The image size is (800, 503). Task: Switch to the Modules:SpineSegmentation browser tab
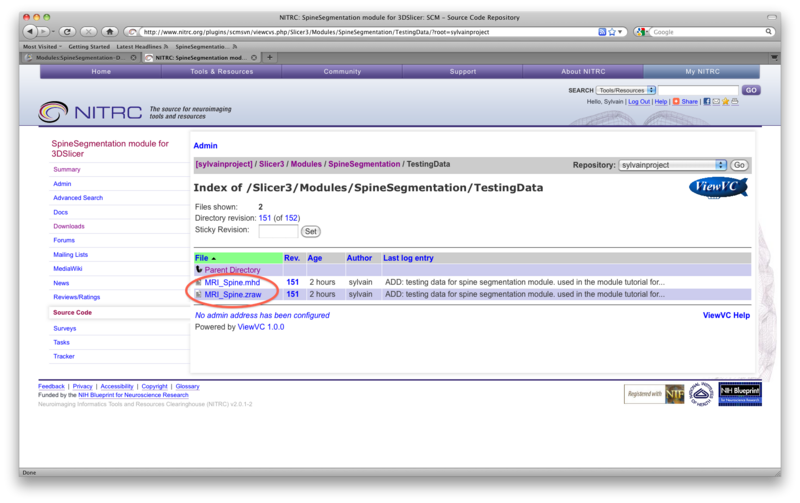pyautogui.click(x=80, y=58)
